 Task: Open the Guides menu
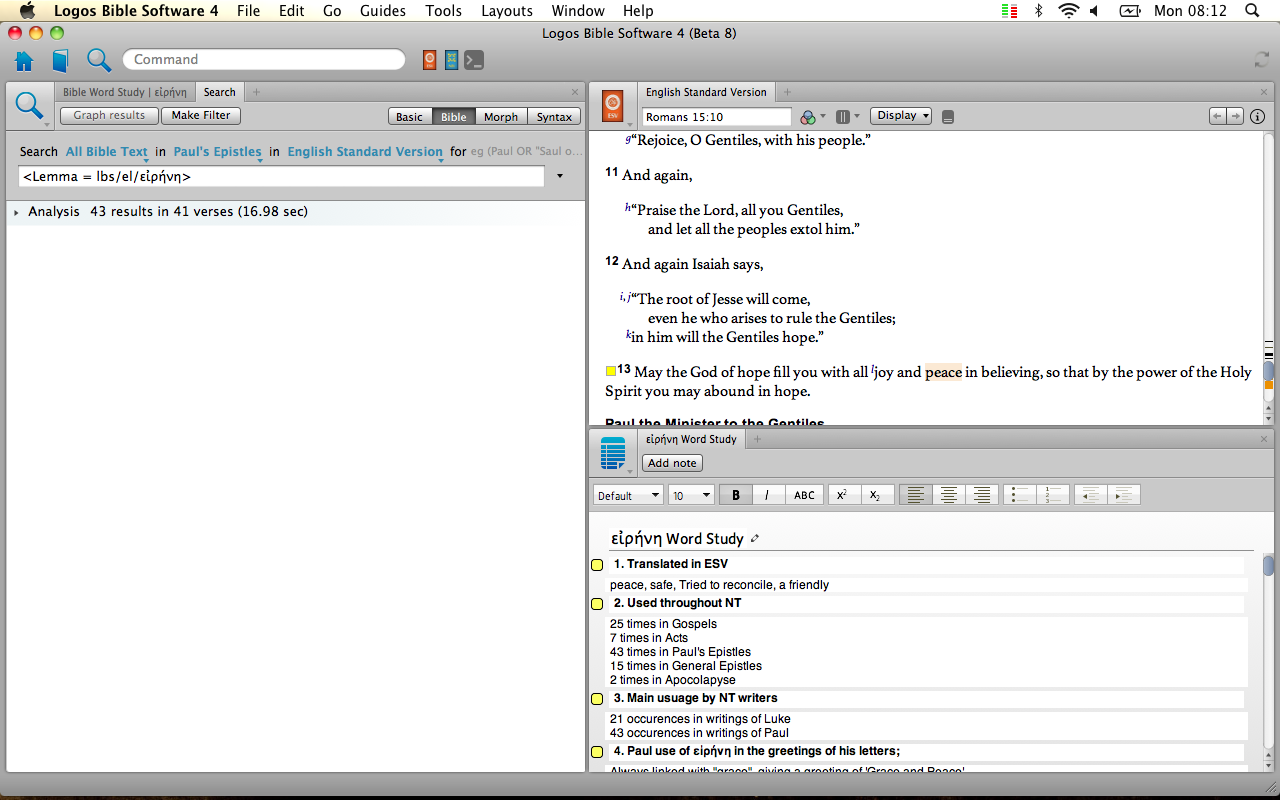pos(382,11)
